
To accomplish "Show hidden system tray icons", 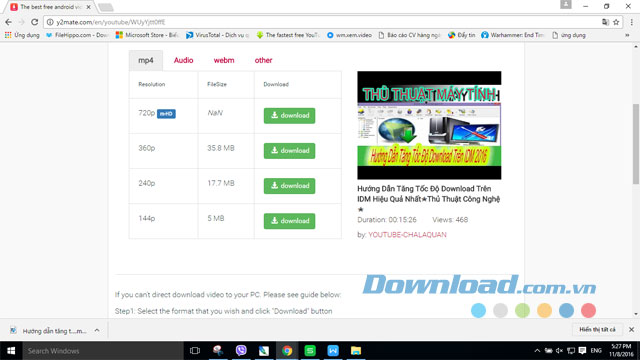I will pyautogui.click(x=537, y=351).
